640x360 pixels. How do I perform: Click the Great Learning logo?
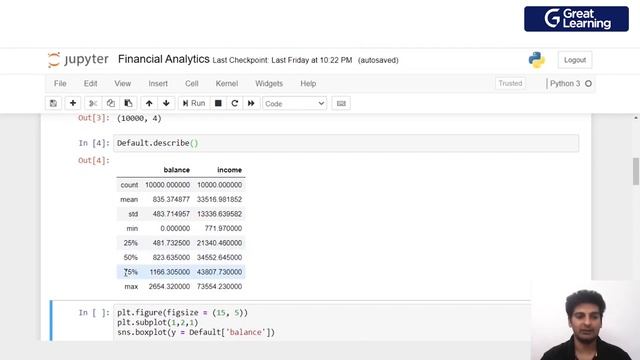[576, 19]
